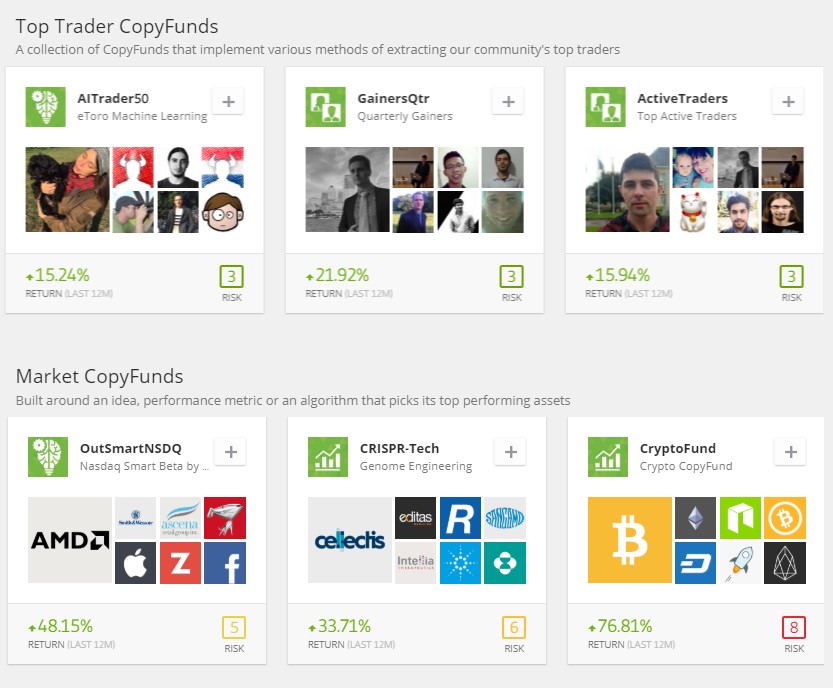Click the eToro Machine Learning subtitle
833x688 pixels.
[142, 116]
